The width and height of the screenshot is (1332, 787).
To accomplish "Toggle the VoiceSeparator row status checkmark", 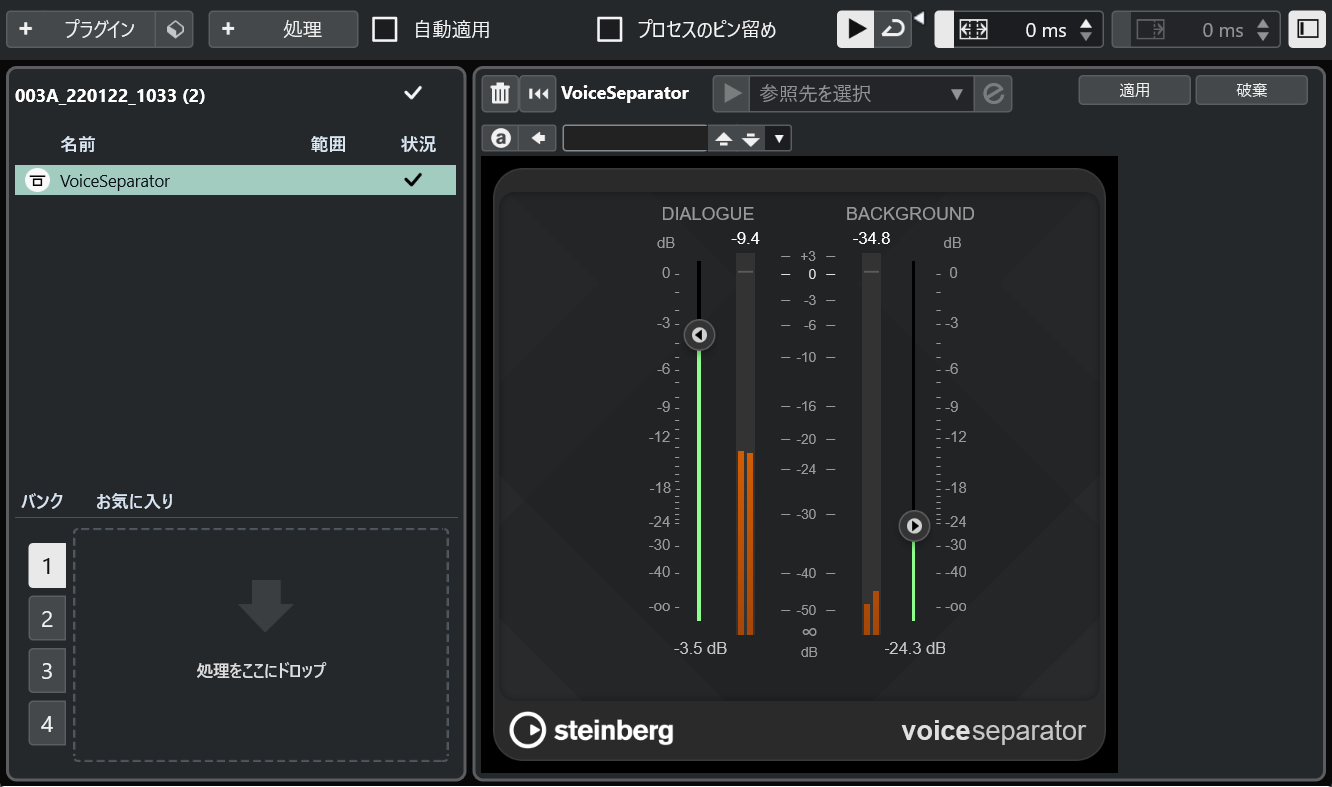I will [x=412, y=180].
